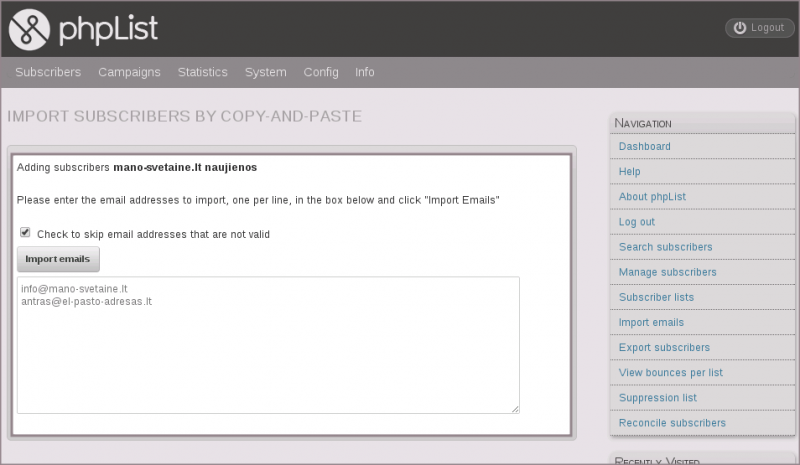Open the Statistics menu
The width and height of the screenshot is (800, 465).
point(203,72)
